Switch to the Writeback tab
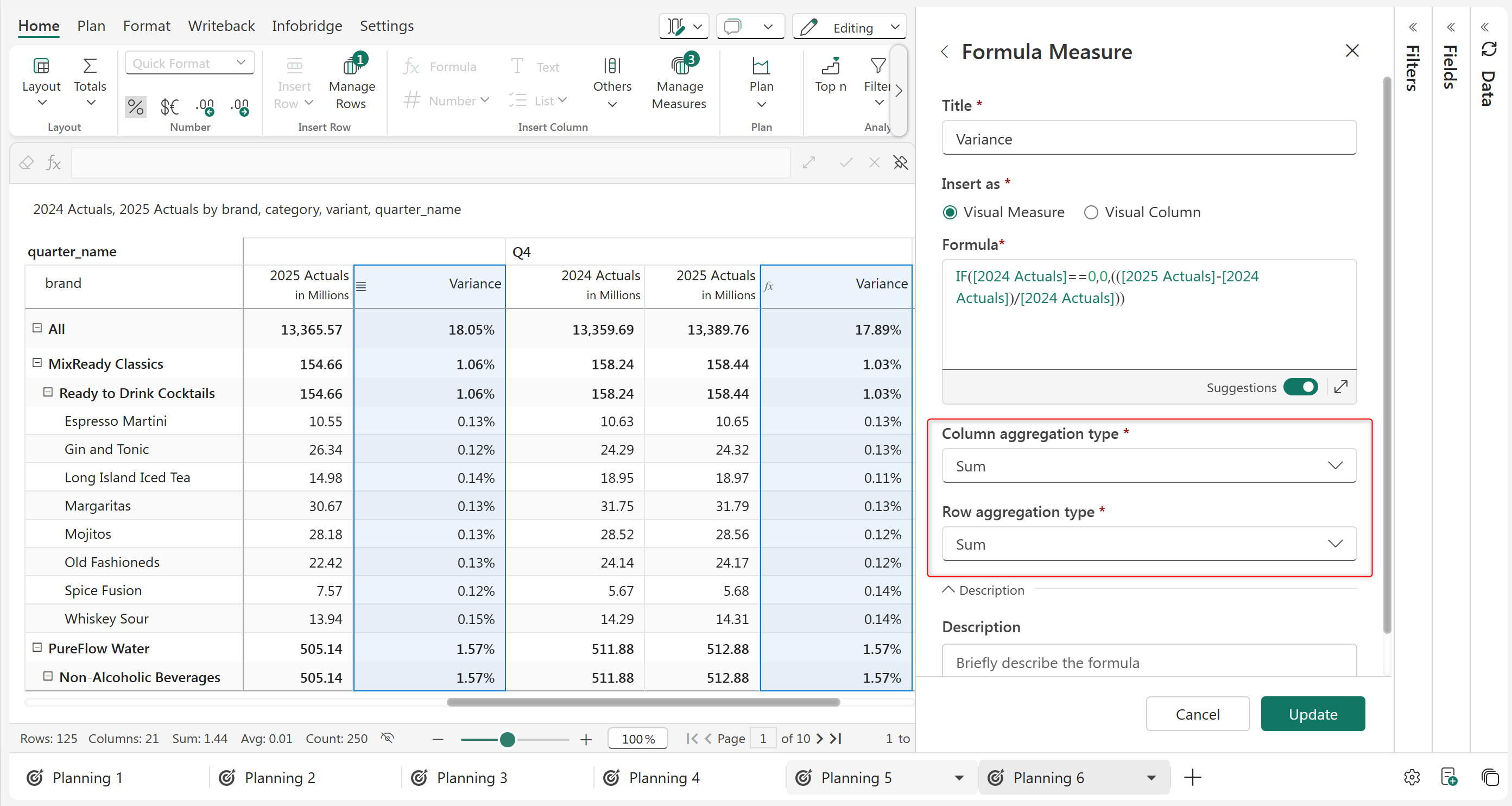The image size is (1512, 806). [x=221, y=26]
